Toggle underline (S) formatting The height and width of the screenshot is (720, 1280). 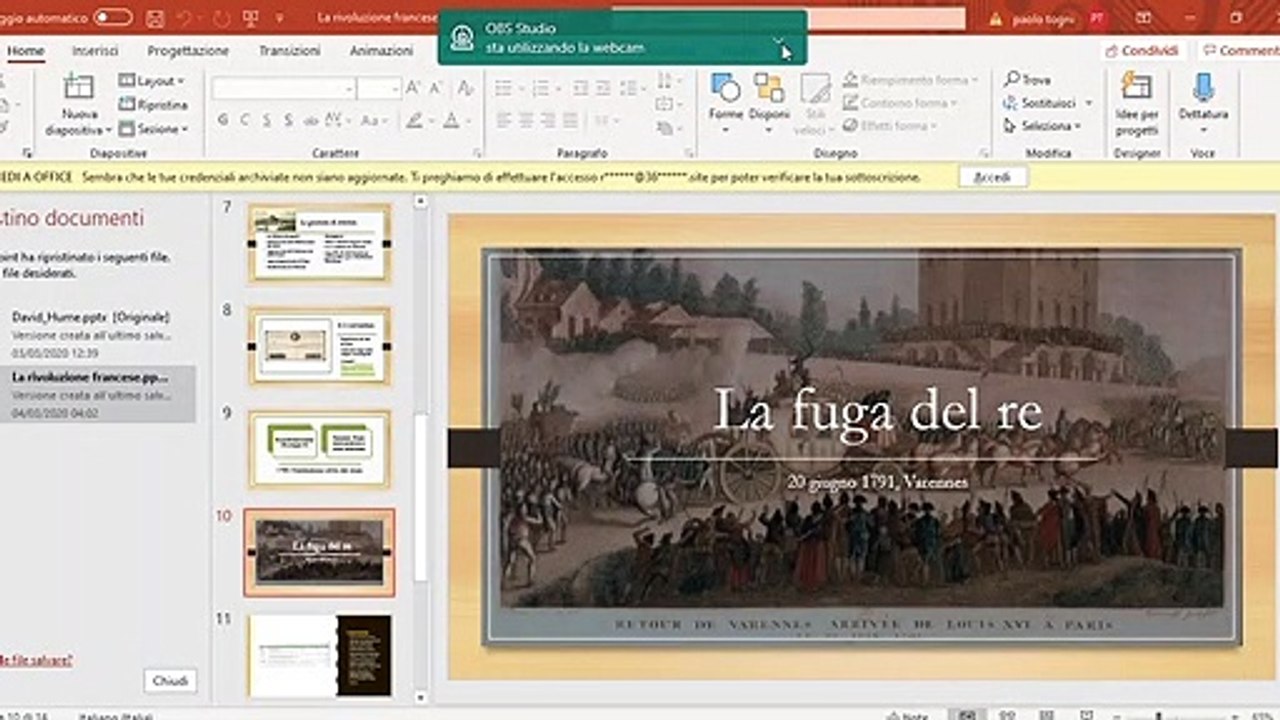pos(267,120)
